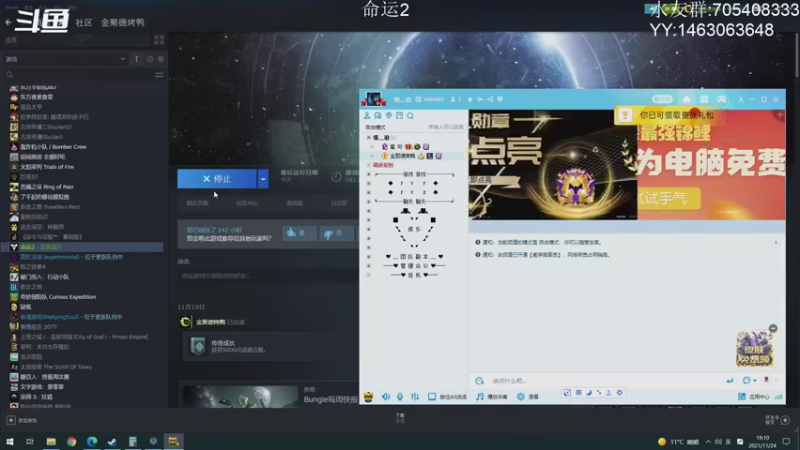Screen dimensions: 800x450
Task: Expand the red-labeled YY channel group
Action: coord(368,165)
